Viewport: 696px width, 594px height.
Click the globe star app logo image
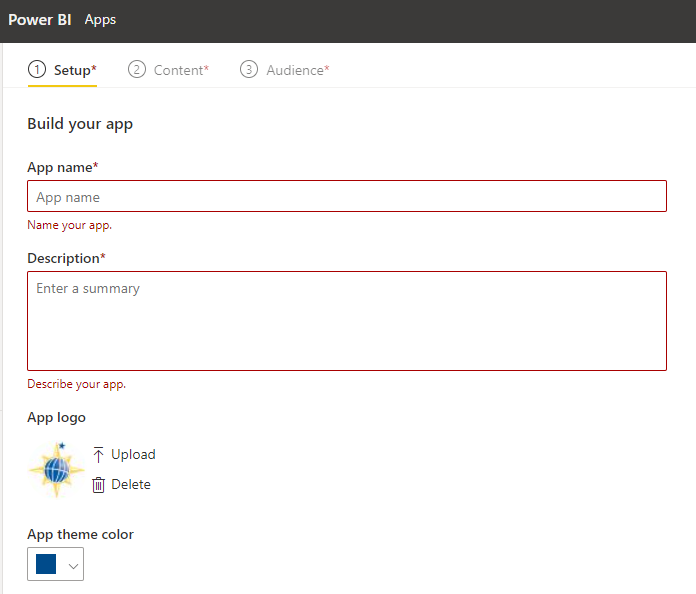click(x=56, y=470)
